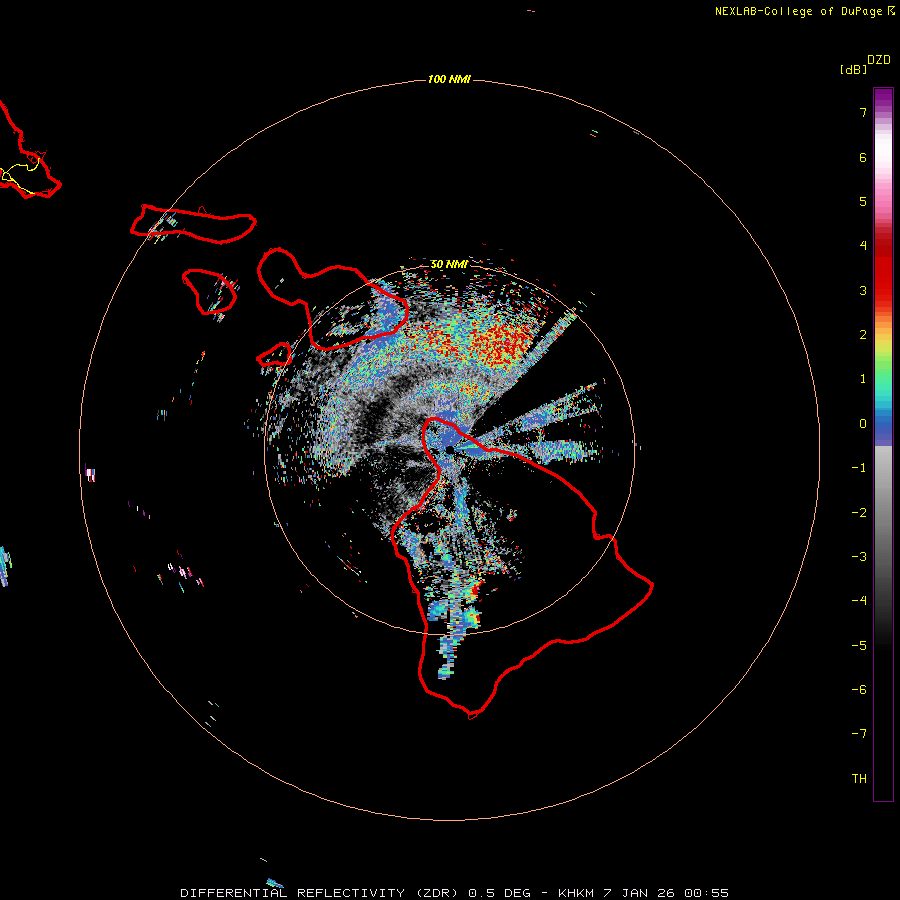Click the 5 dB tick label on the scale
This screenshot has width=900, height=900.
click(863, 201)
